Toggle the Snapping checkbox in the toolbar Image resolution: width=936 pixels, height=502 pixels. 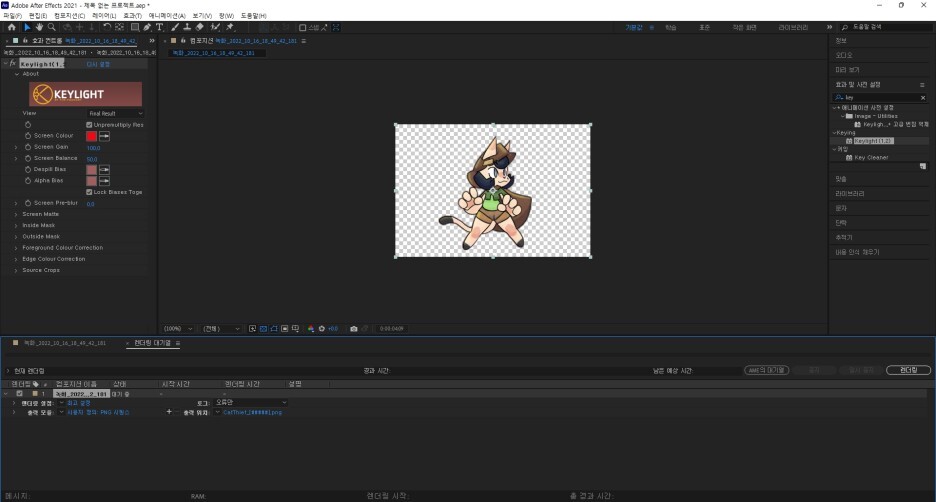coord(303,27)
